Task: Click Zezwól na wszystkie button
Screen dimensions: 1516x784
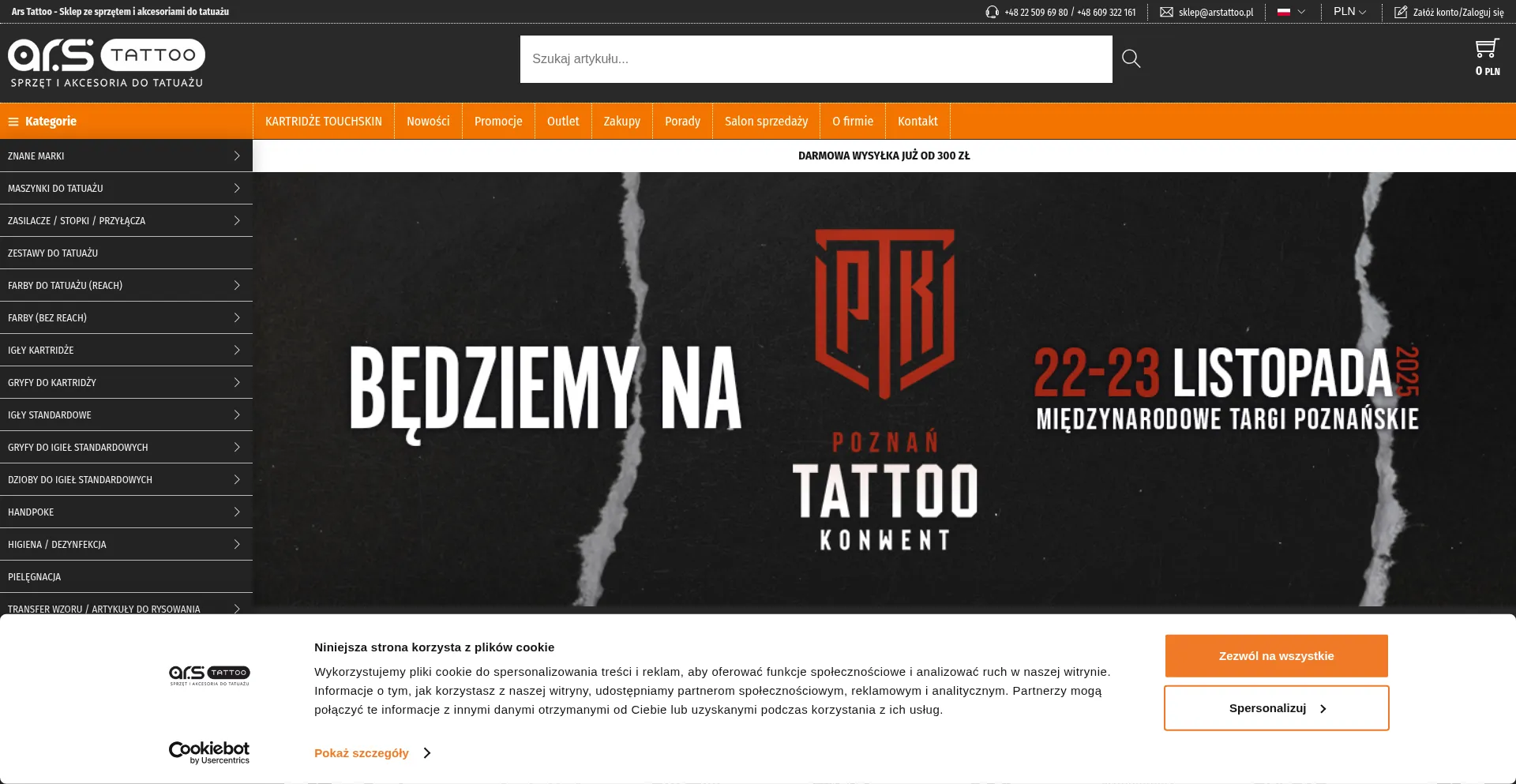Action: click(x=1277, y=656)
